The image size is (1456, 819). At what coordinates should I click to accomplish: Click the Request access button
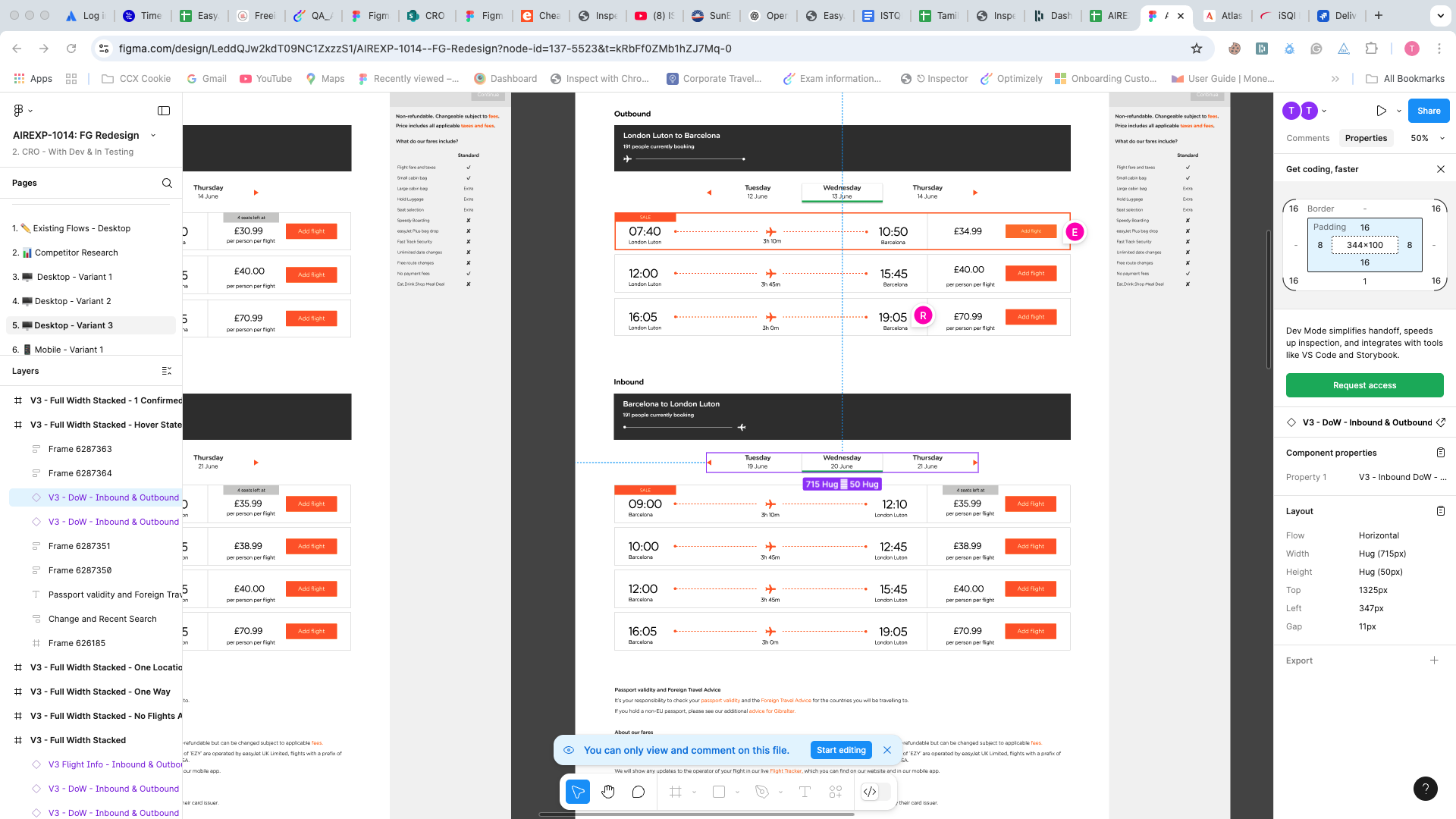[1364, 385]
